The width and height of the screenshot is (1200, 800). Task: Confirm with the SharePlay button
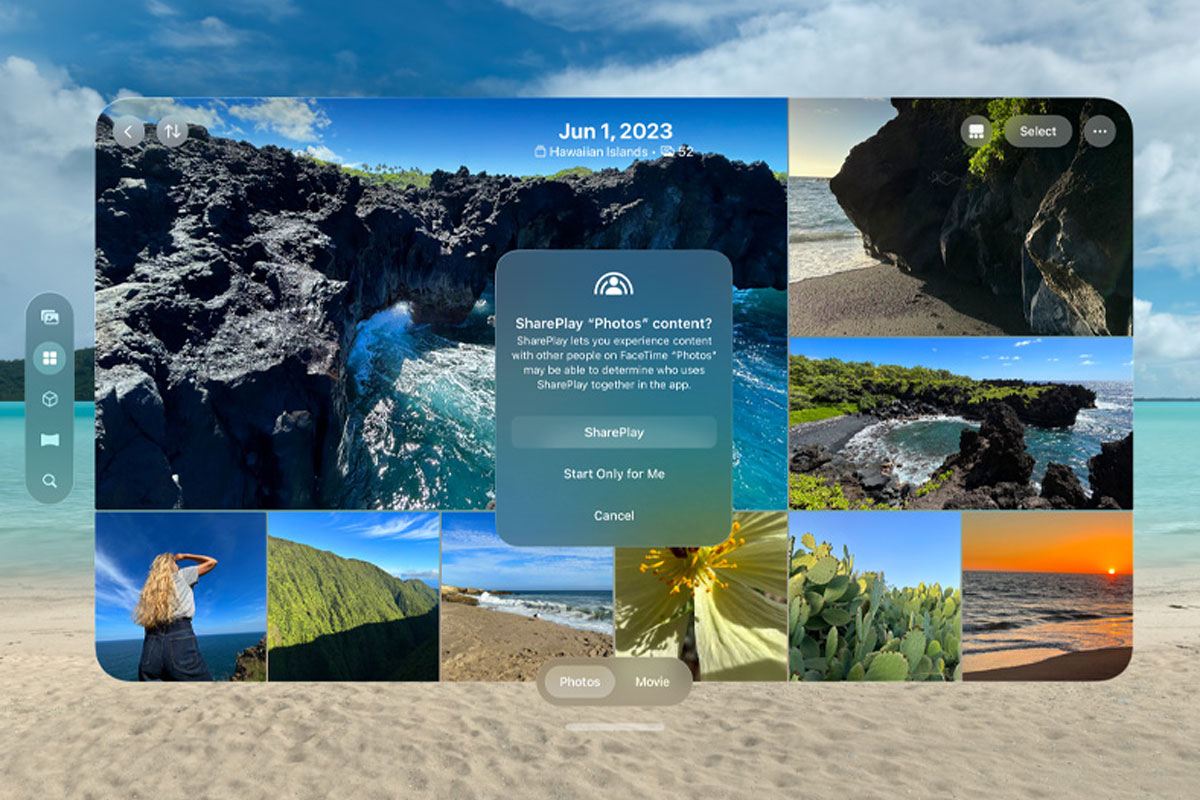point(613,432)
